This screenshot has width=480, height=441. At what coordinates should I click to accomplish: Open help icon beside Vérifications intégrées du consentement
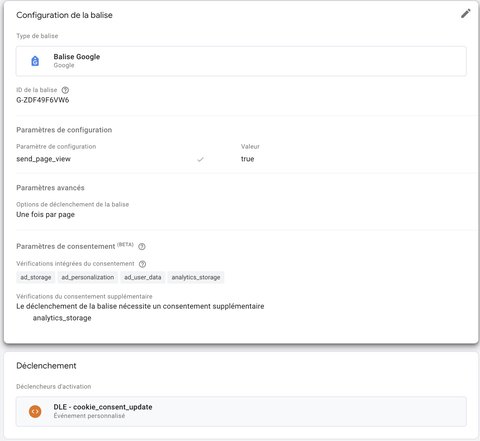(x=142, y=264)
